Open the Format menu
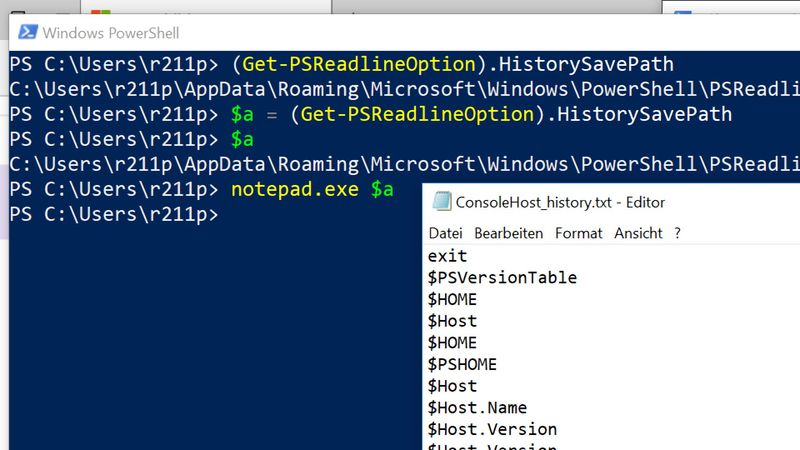The width and height of the screenshot is (800, 450). (579, 233)
